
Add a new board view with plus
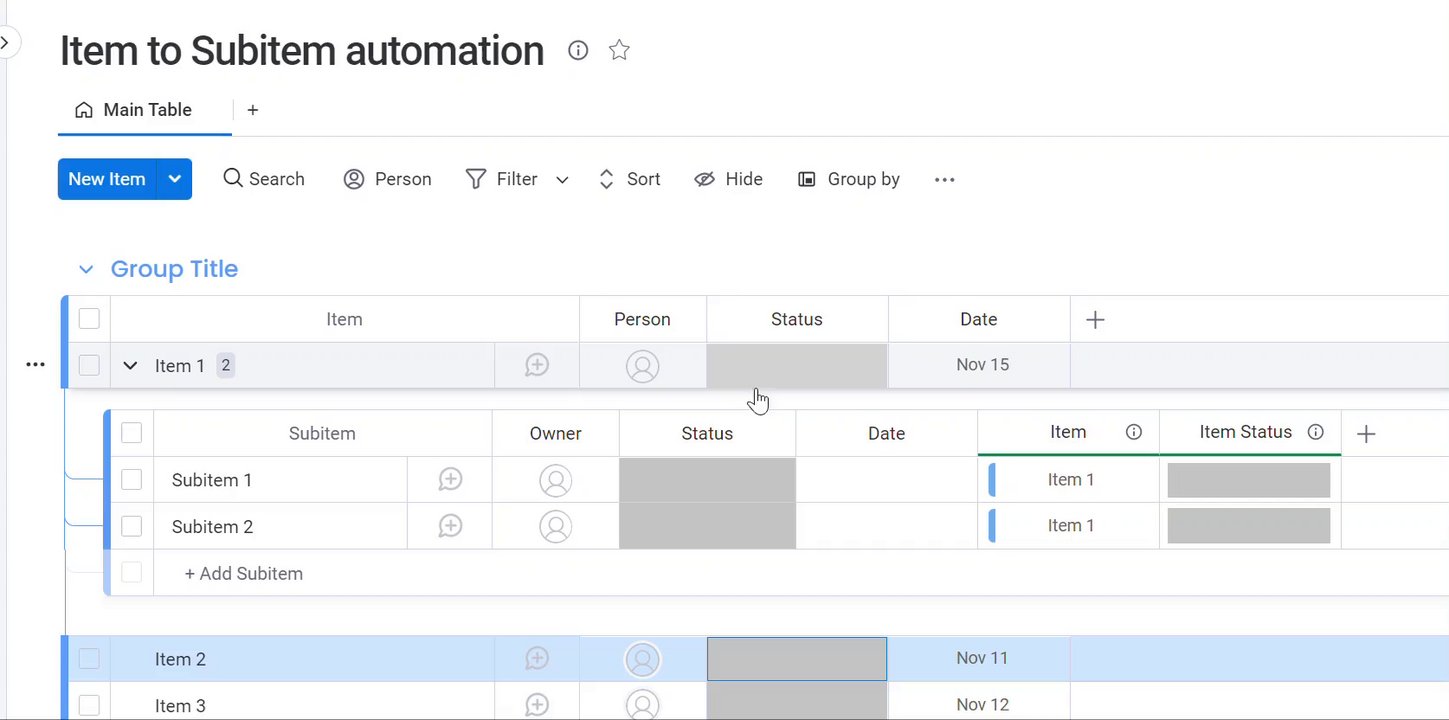pos(253,110)
